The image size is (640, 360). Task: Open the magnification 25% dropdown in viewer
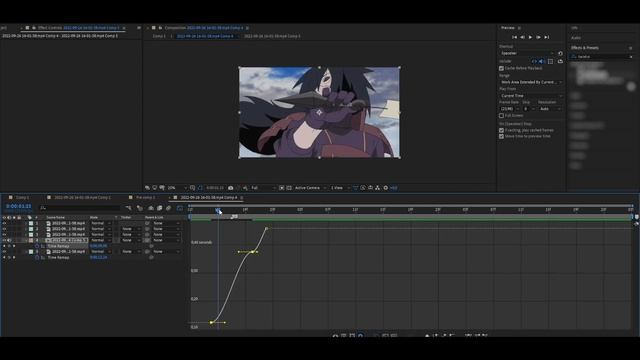[x=176, y=188]
